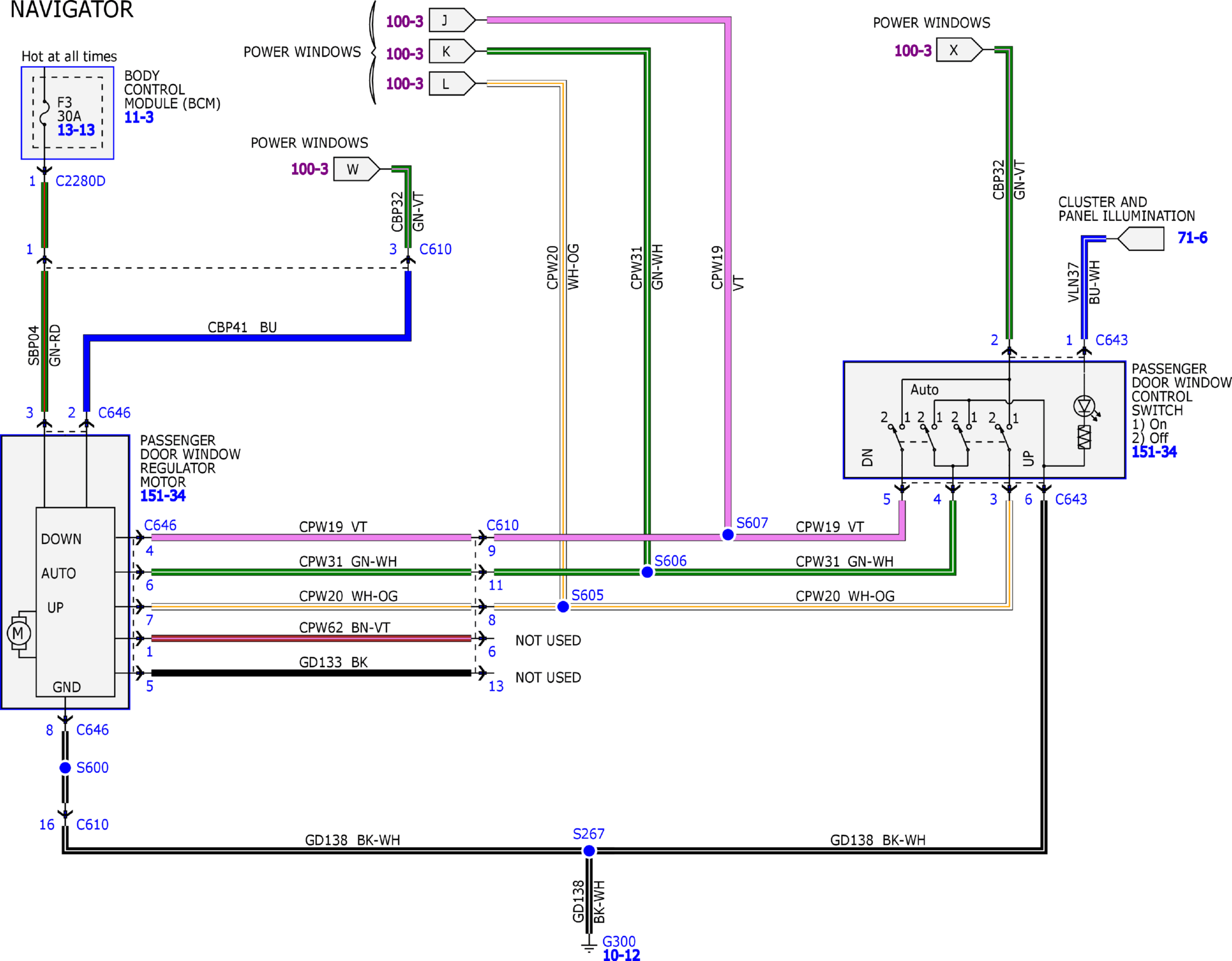Click the NAVIGATOR title text
This screenshot has height=961, width=1232.
click(x=72, y=9)
